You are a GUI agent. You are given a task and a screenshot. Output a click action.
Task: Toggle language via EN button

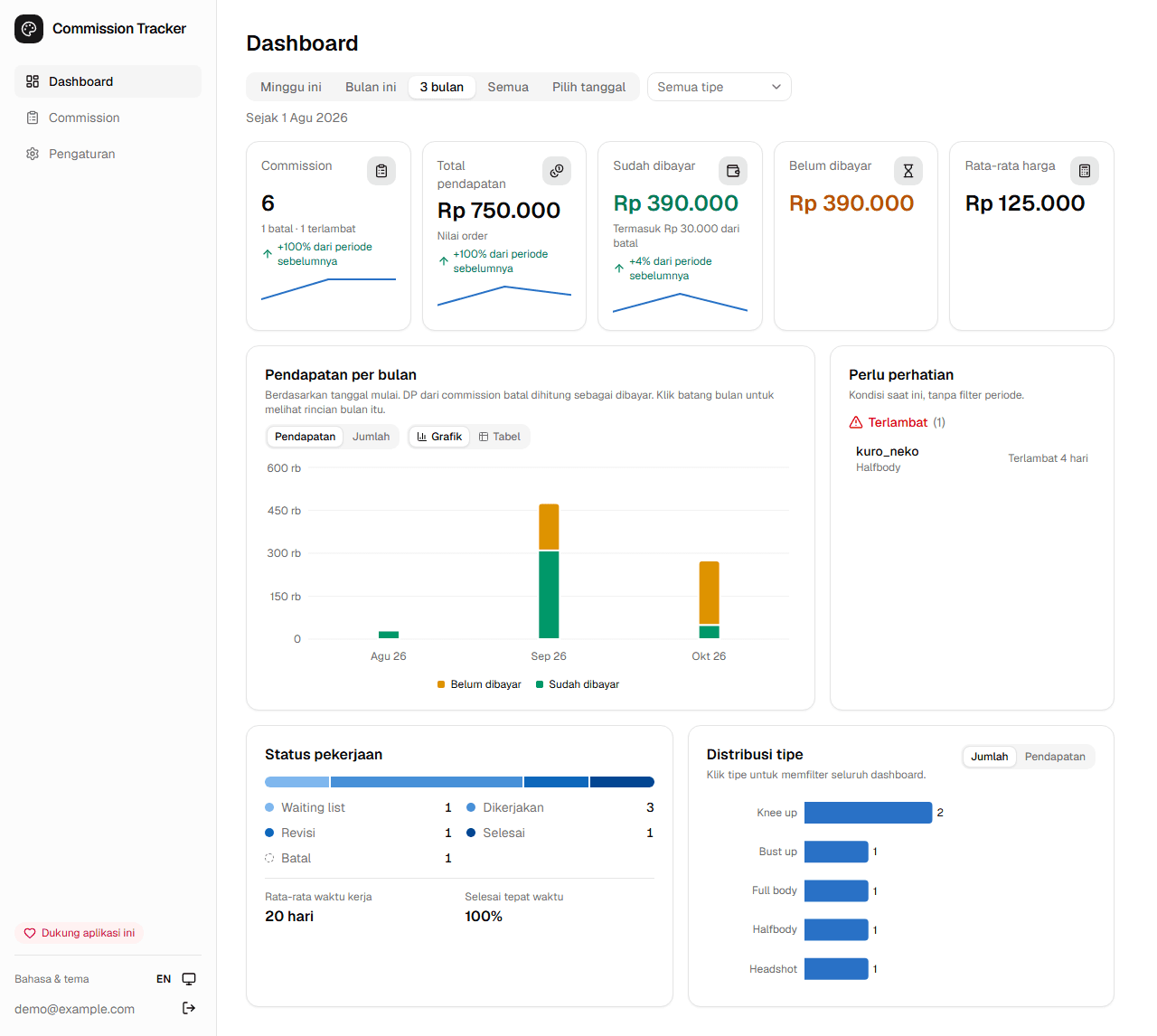tap(164, 979)
